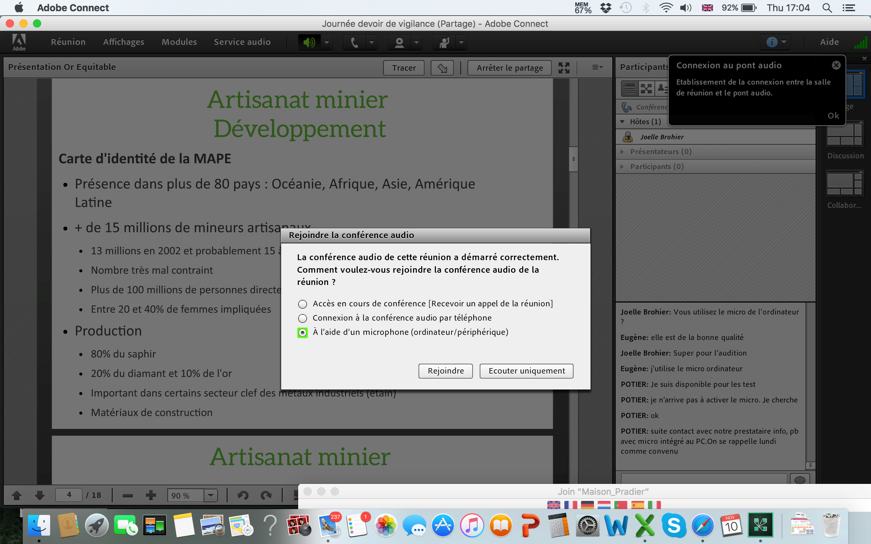Click the slide page number field

(x=68, y=495)
